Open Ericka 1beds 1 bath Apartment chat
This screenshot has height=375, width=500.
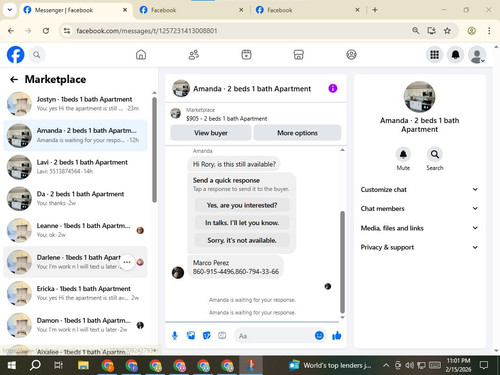[75, 293]
